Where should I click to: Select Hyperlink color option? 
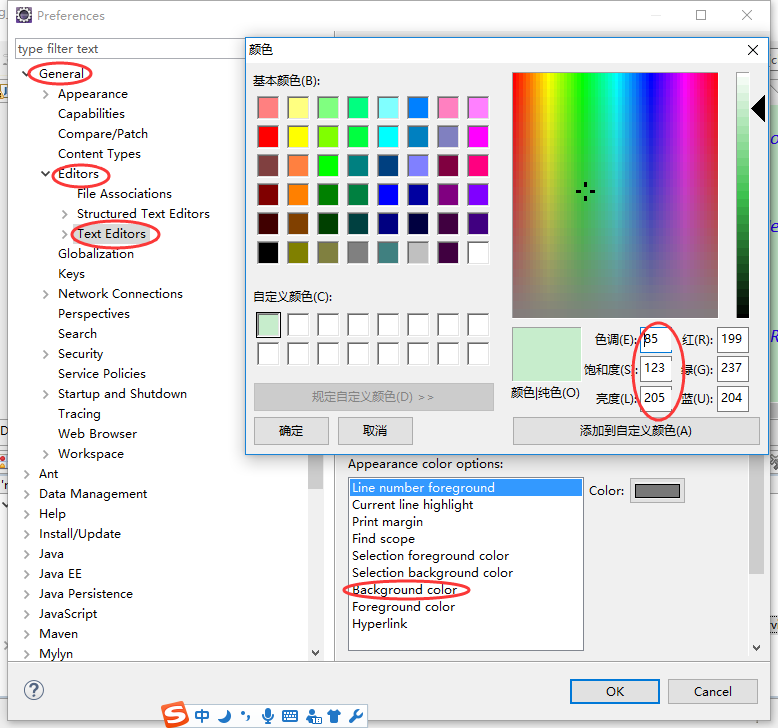tap(380, 624)
